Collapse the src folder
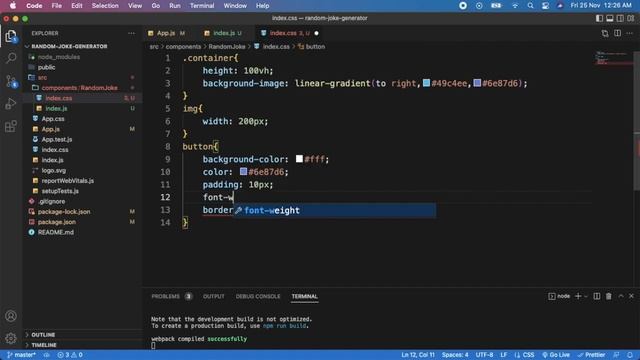Viewport: 640px width, 360px height. click(x=42, y=78)
